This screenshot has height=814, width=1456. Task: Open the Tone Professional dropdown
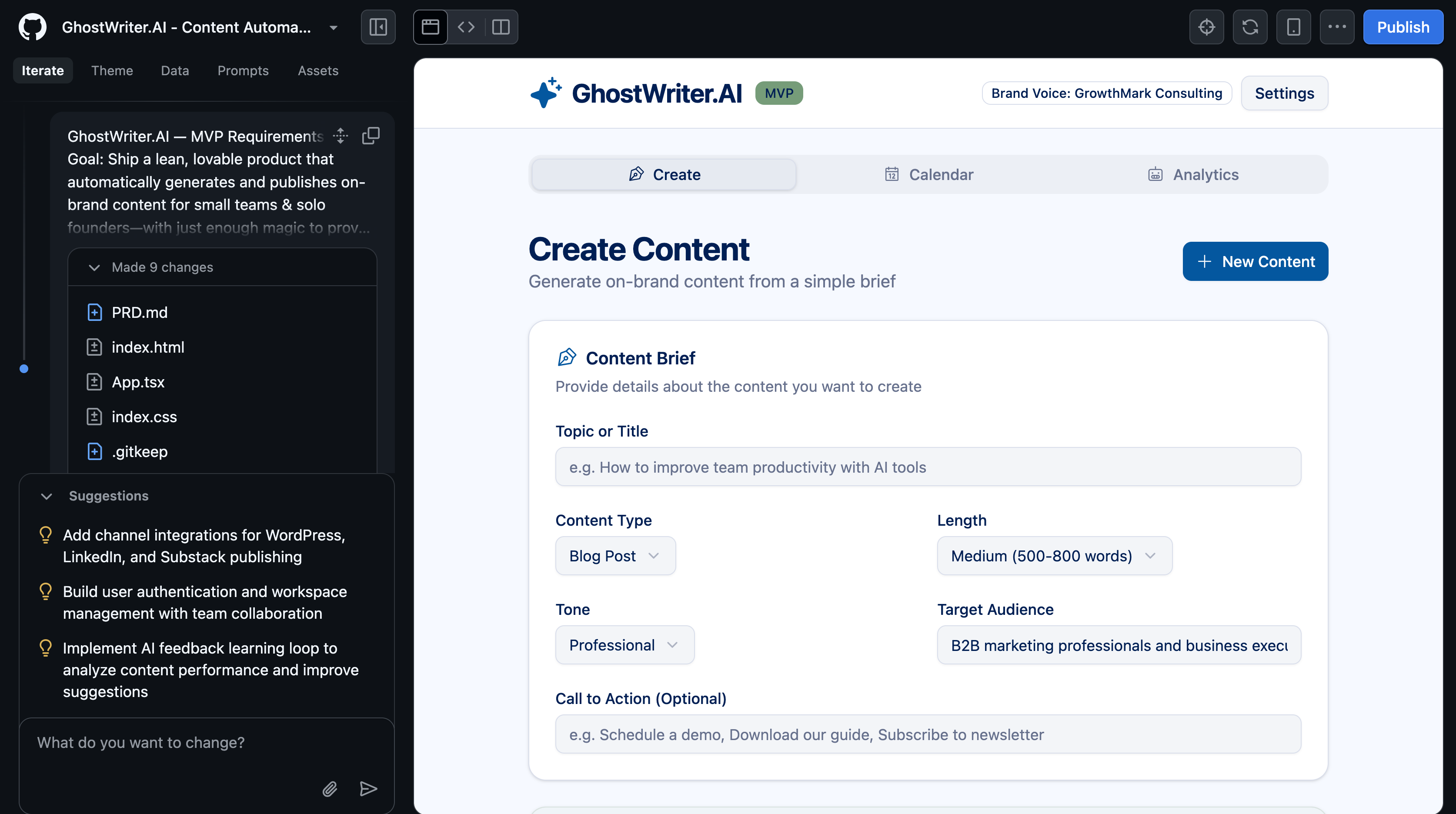pos(624,645)
